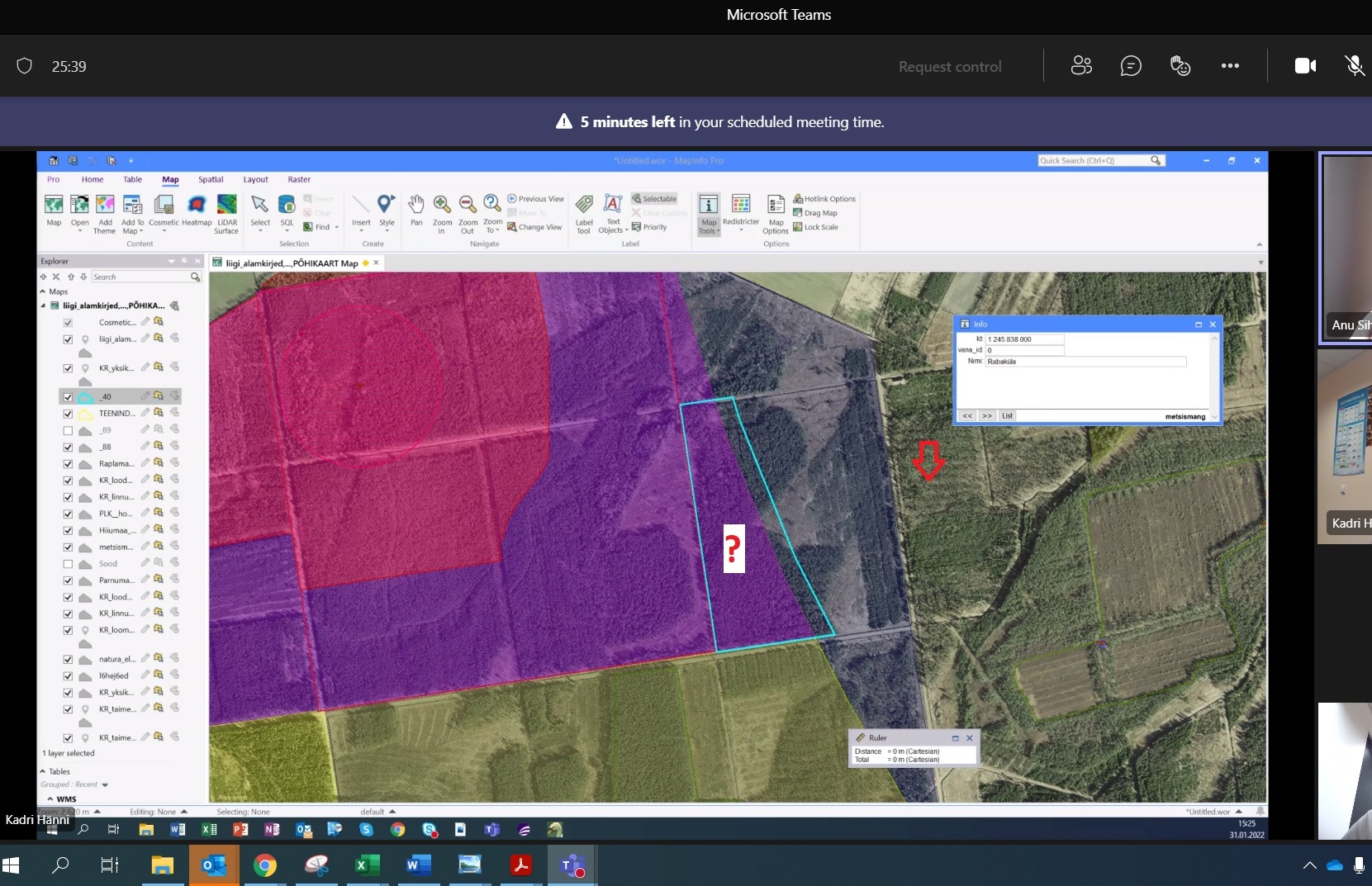Click the Explorer search magnifier icon
Image resolution: width=1372 pixels, height=886 pixels.
[196, 277]
